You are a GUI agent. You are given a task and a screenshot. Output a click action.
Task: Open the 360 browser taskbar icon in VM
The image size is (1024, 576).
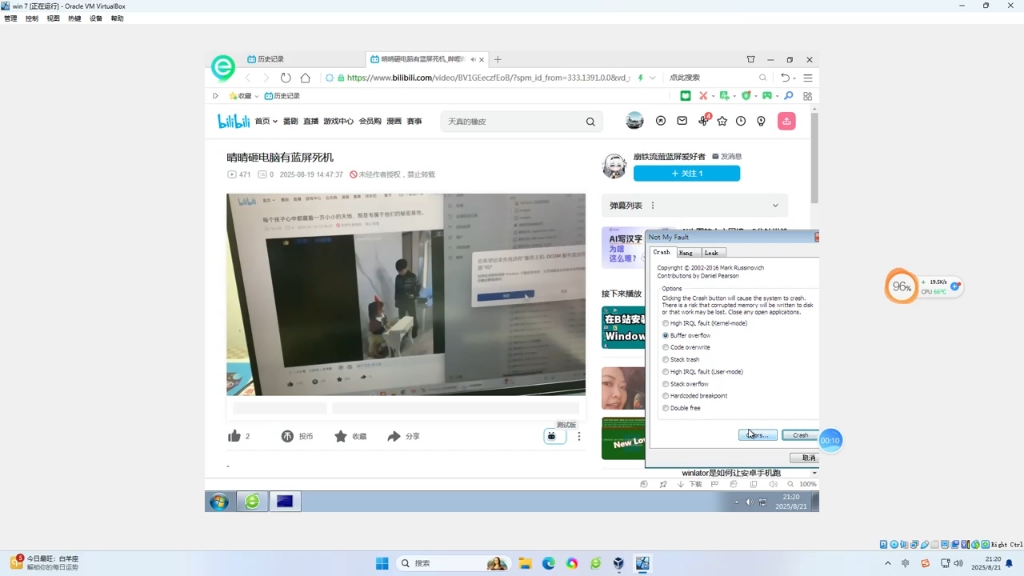[x=252, y=501]
